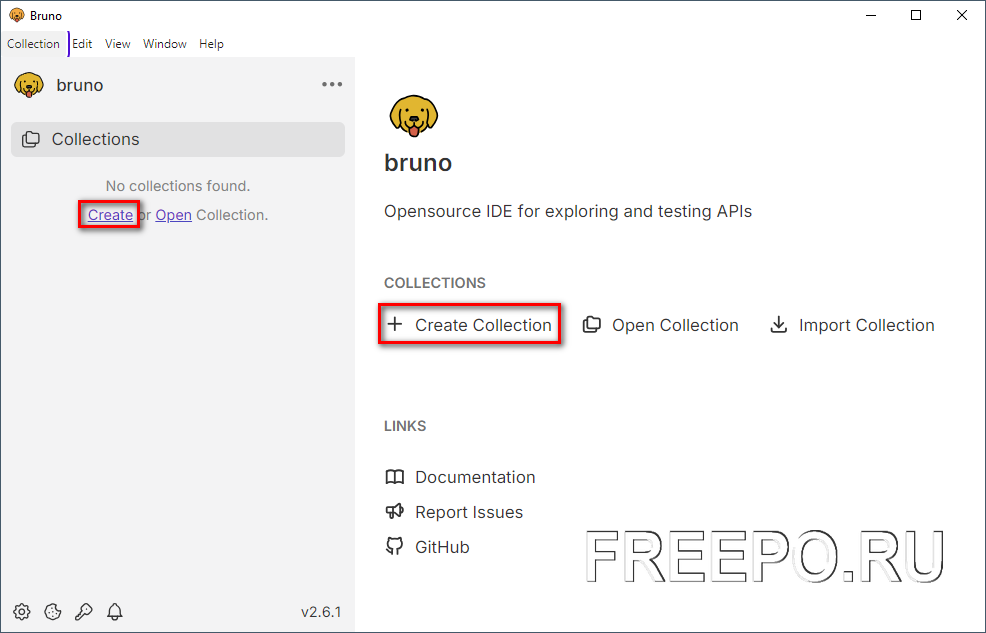Open Preferences via the gear icon
The height and width of the screenshot is (633, 986).
pos(22,612)
